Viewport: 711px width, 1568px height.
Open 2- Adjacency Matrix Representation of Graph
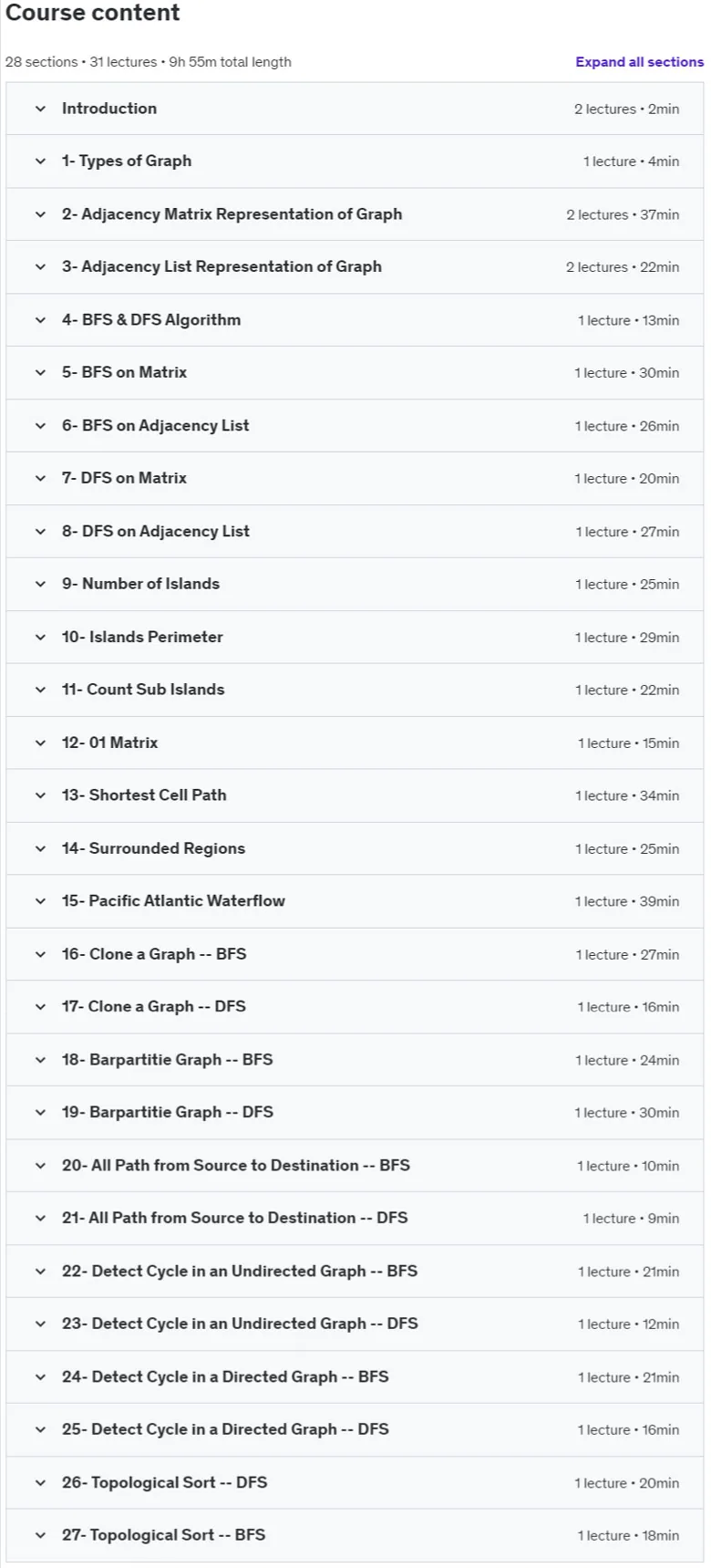pos(355,214)
